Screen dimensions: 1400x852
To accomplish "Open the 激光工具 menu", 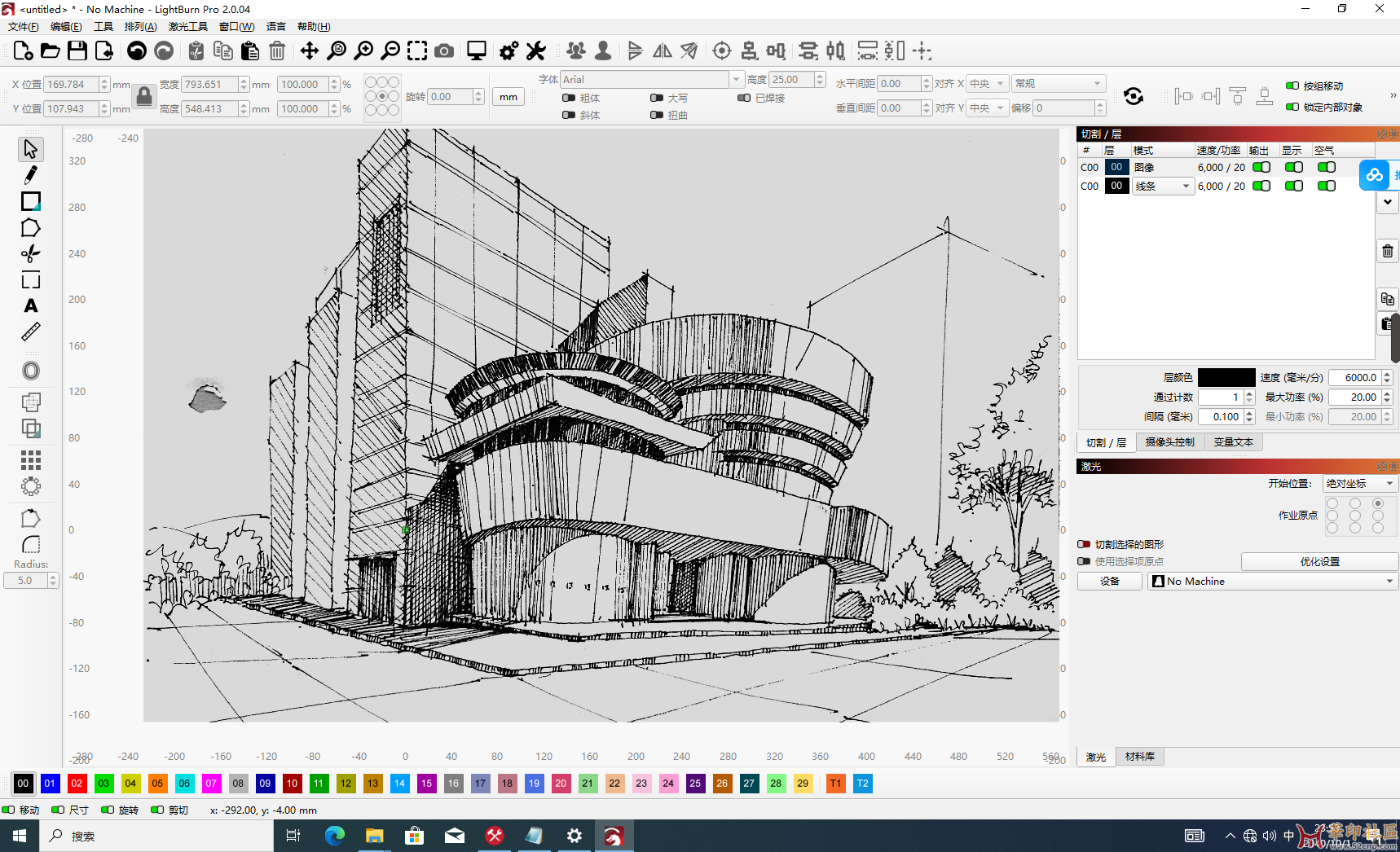I will [187, 27].
